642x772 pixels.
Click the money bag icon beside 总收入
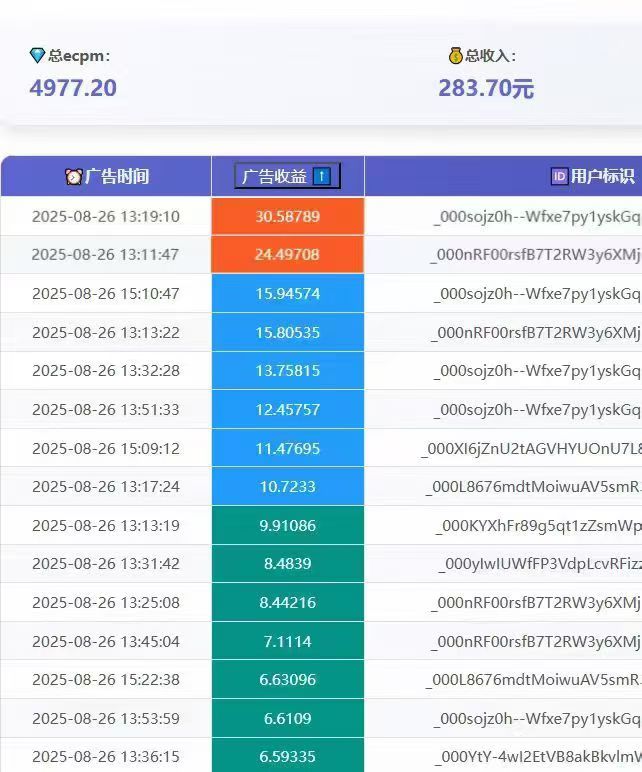456,55
